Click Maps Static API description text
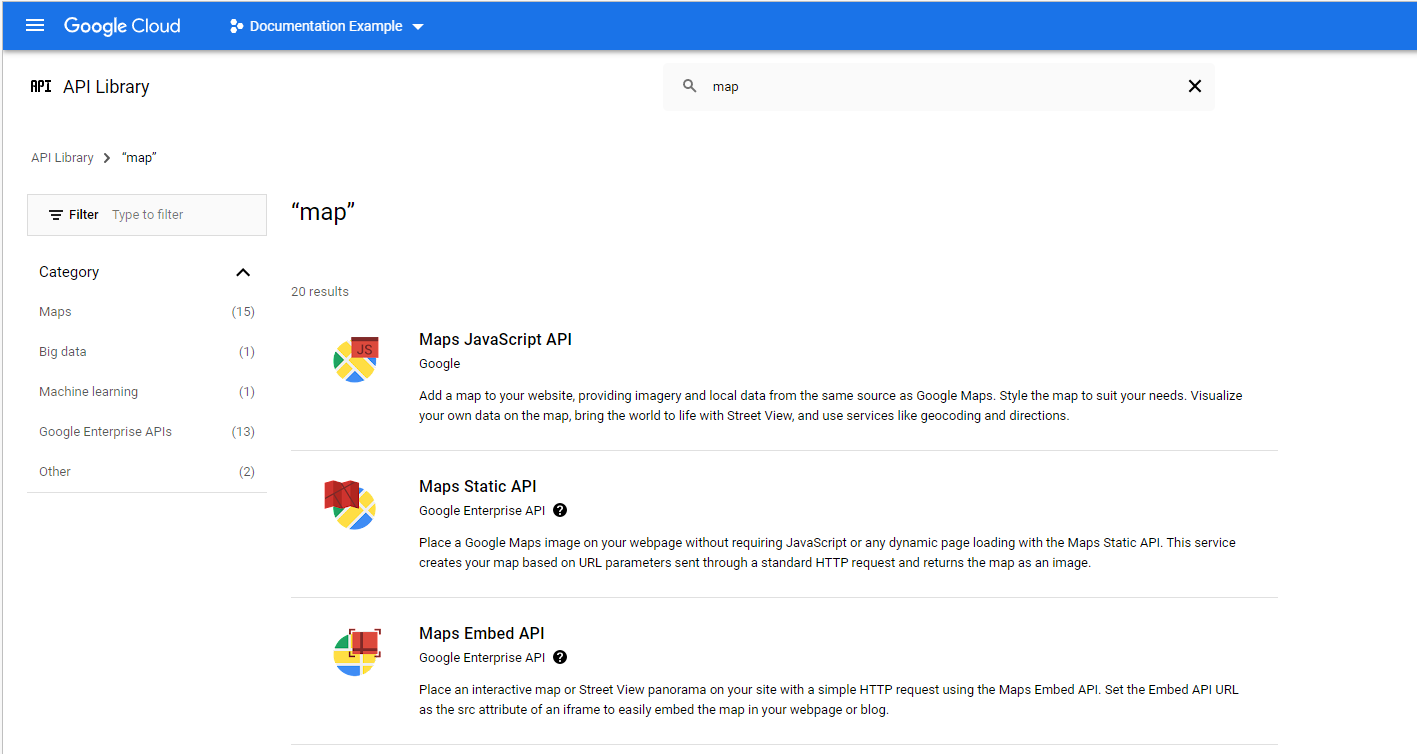The image size is (1417, 754). pyautogui.click(x=827, y=553)
